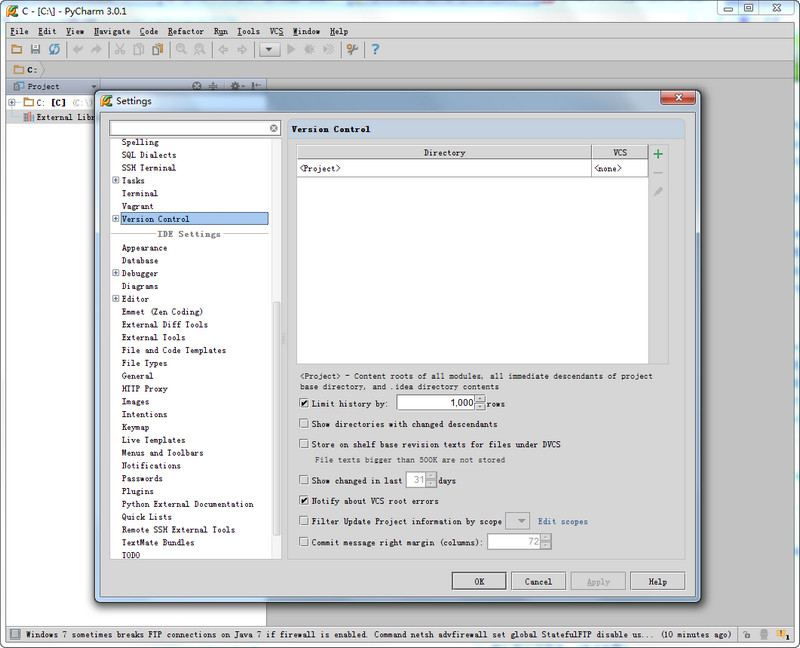Viewport: 800px width, 648px height.
Task: Expand the Tasks settings node
Action: pyautogui.click(x=116, y=180)
